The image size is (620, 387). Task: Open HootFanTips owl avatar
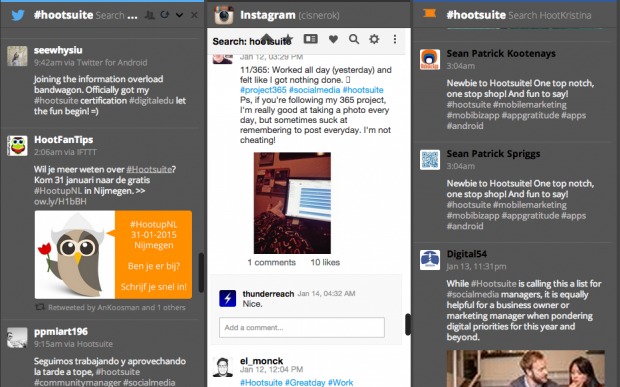point(17,145)
